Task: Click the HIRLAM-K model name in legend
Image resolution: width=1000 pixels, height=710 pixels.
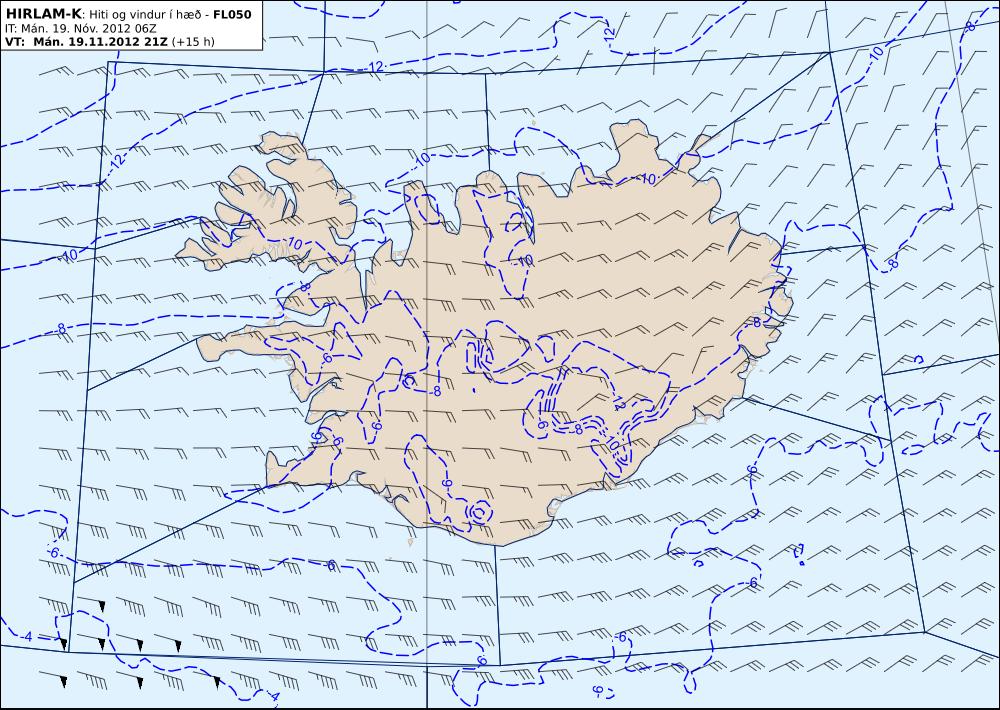Action: [x=43, y=14]
